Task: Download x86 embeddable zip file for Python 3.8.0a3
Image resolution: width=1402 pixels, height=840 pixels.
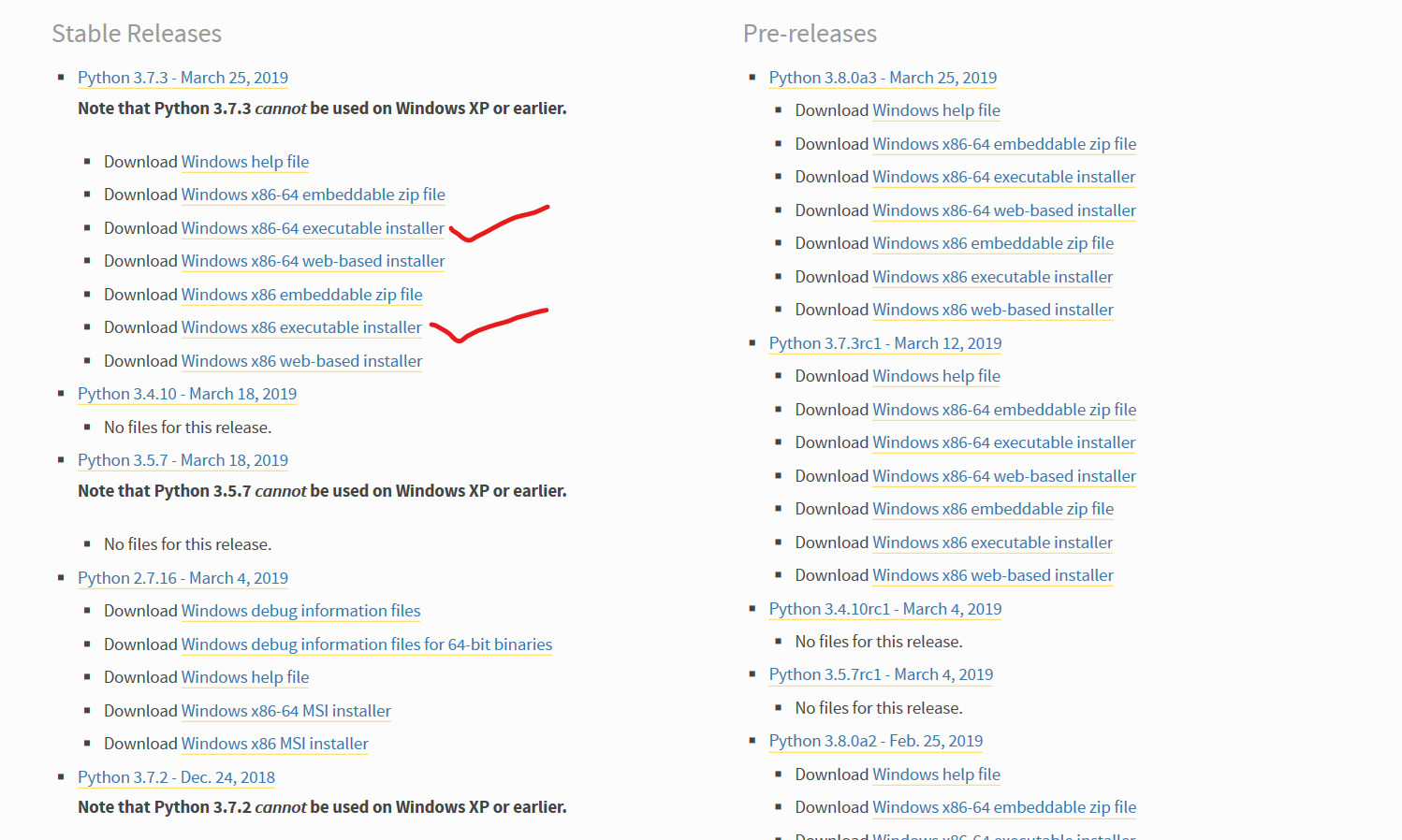Action: (993, 243)
